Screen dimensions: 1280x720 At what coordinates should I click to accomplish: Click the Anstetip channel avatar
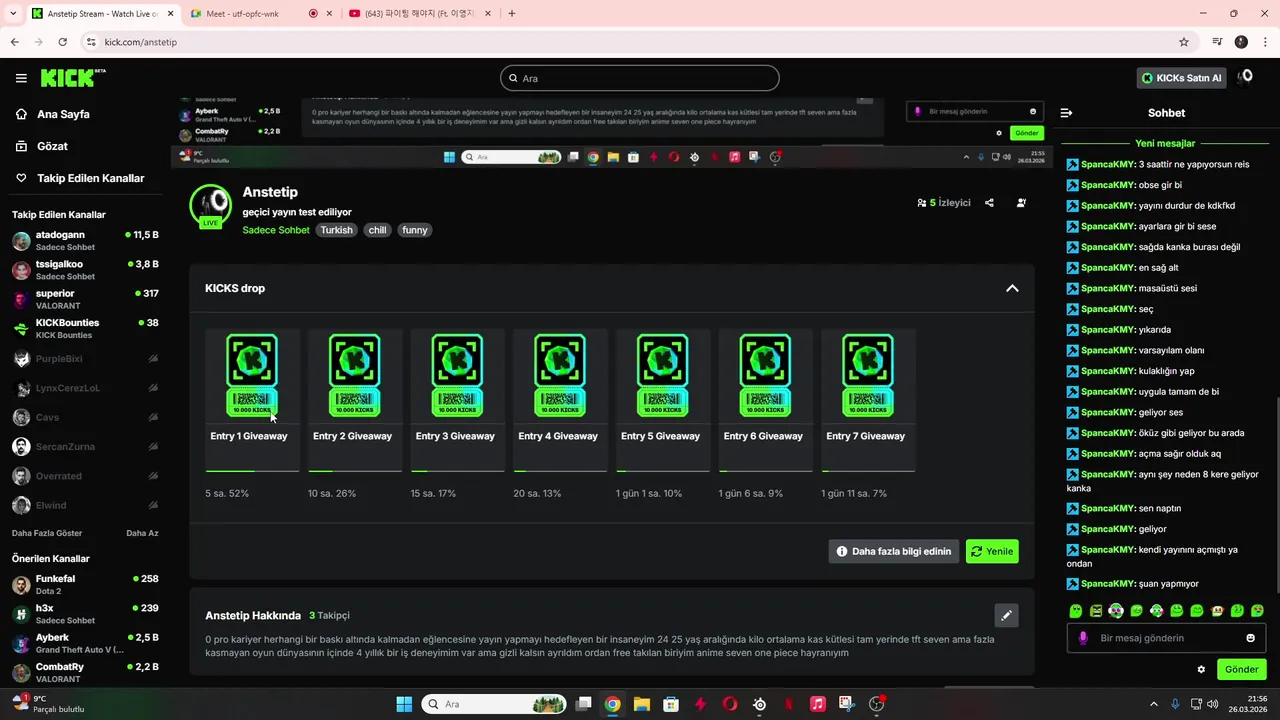point(210,205)
